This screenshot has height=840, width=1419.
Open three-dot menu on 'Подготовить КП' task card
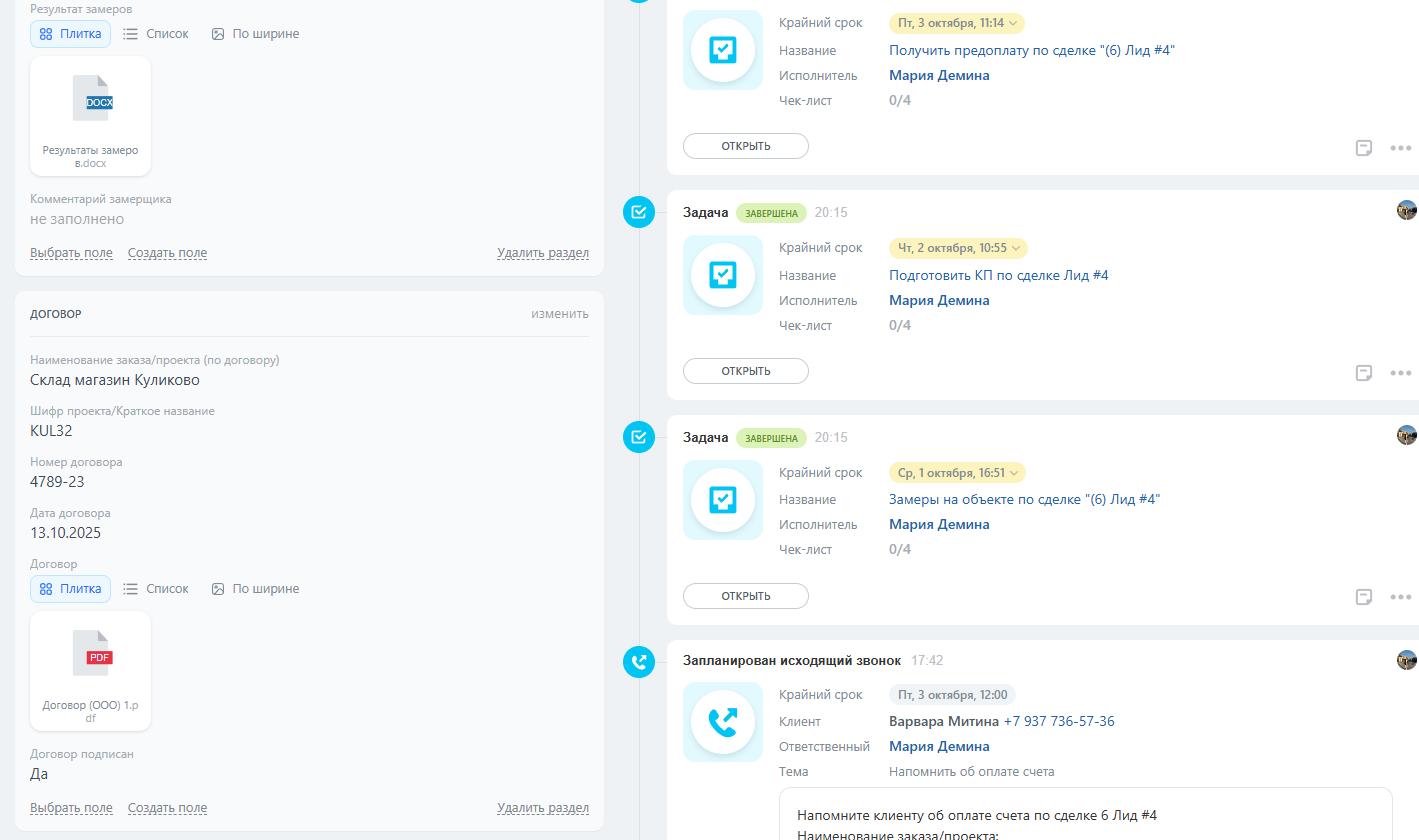tap(1401, 373)
